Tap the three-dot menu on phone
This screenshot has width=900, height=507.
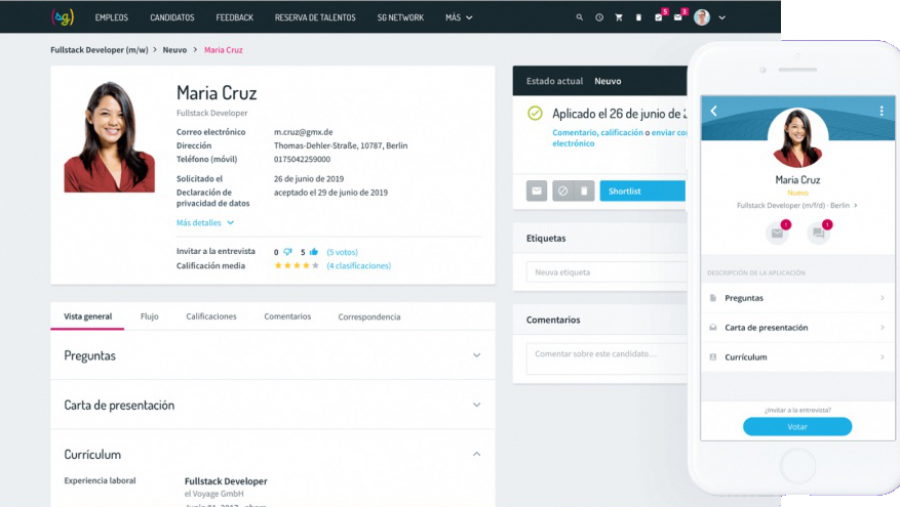tap(882, 111)
